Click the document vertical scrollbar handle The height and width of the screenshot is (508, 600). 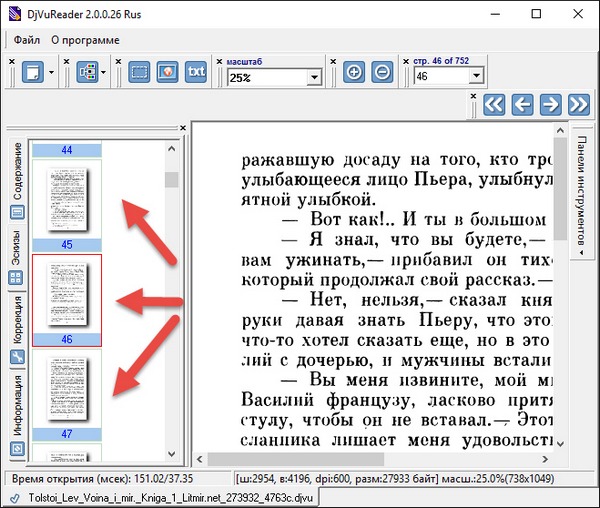coord(560,188)
